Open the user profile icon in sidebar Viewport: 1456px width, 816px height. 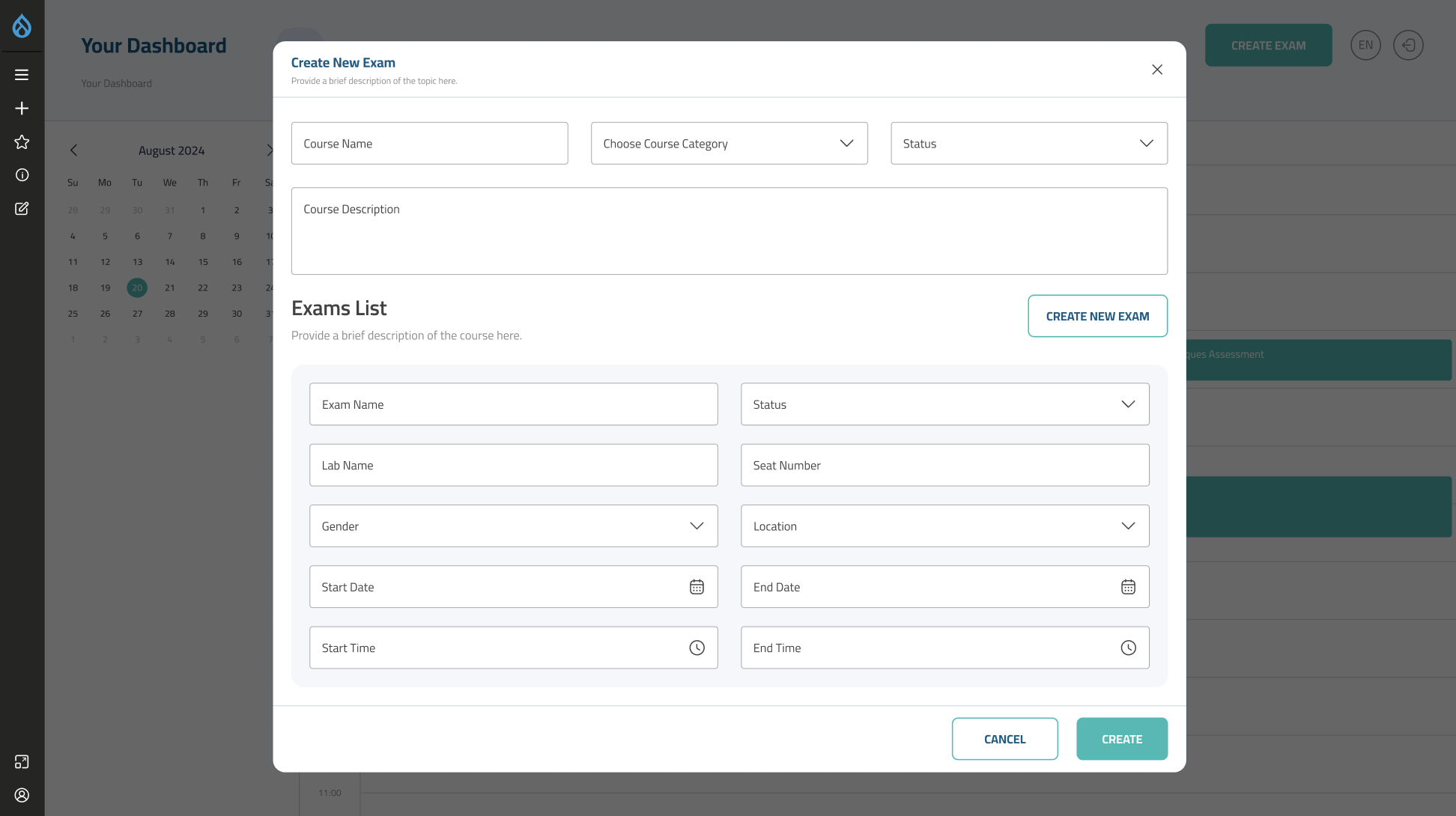tap(22, 795)
